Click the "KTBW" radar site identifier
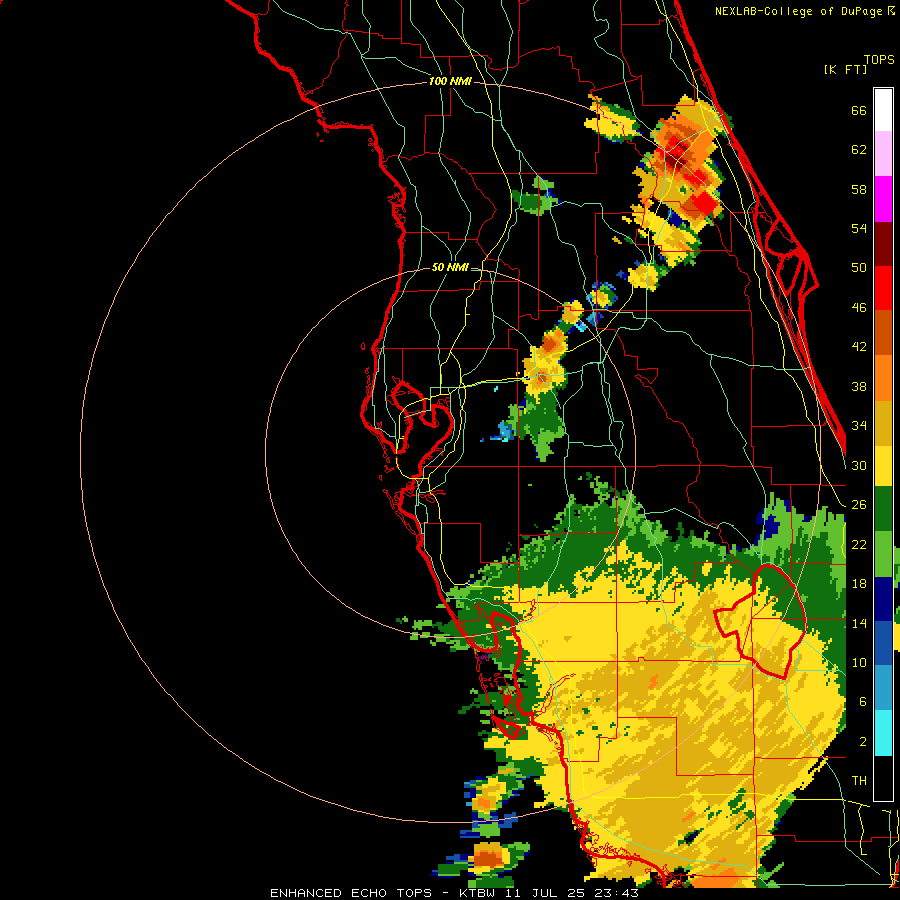The height and width of the screenshot is (900, 900). click(x=476, y=893)
